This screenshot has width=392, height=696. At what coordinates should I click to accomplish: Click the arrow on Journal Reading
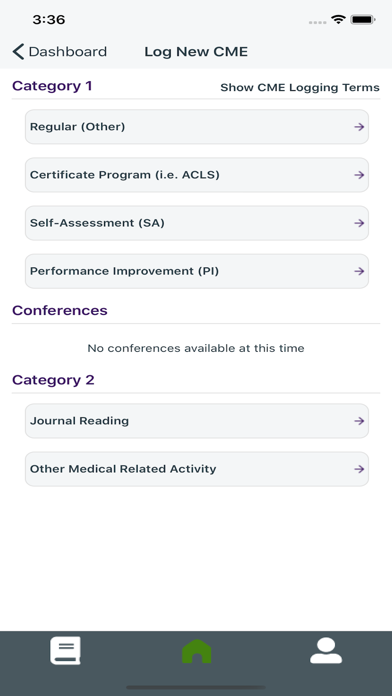tap(359, 421)
